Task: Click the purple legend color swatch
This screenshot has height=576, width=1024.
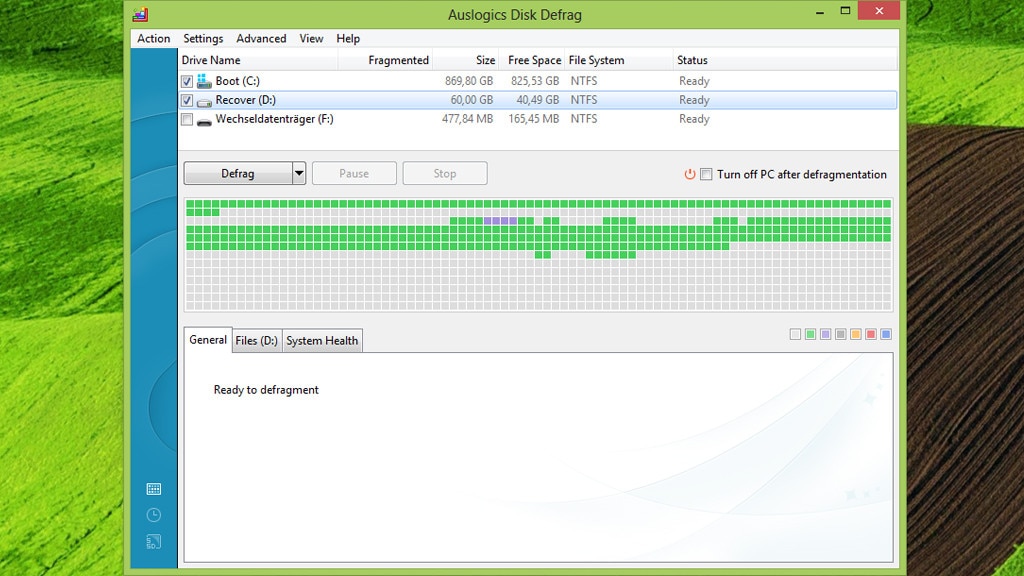Action: tap(825, 334)
